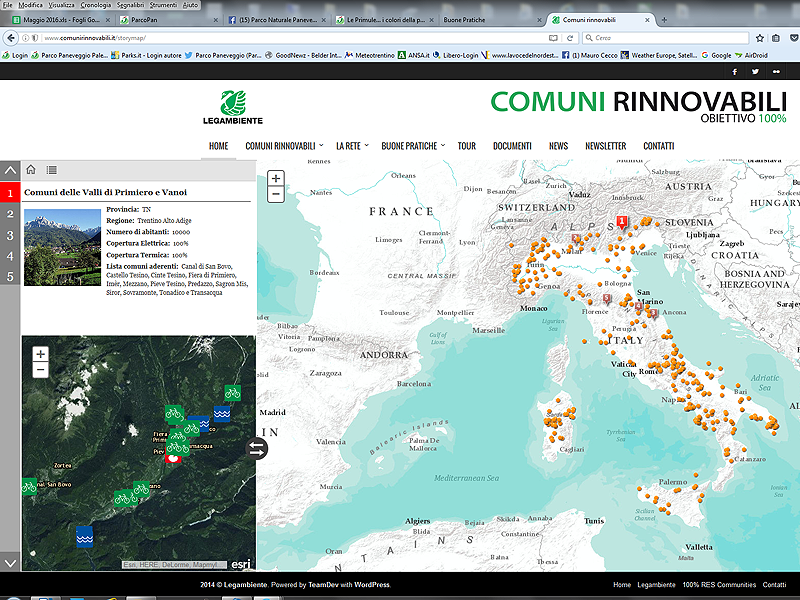Screen dimensions: 800x600
Task: Toggle the panel swap arrows button
Action: coord(257,448)
